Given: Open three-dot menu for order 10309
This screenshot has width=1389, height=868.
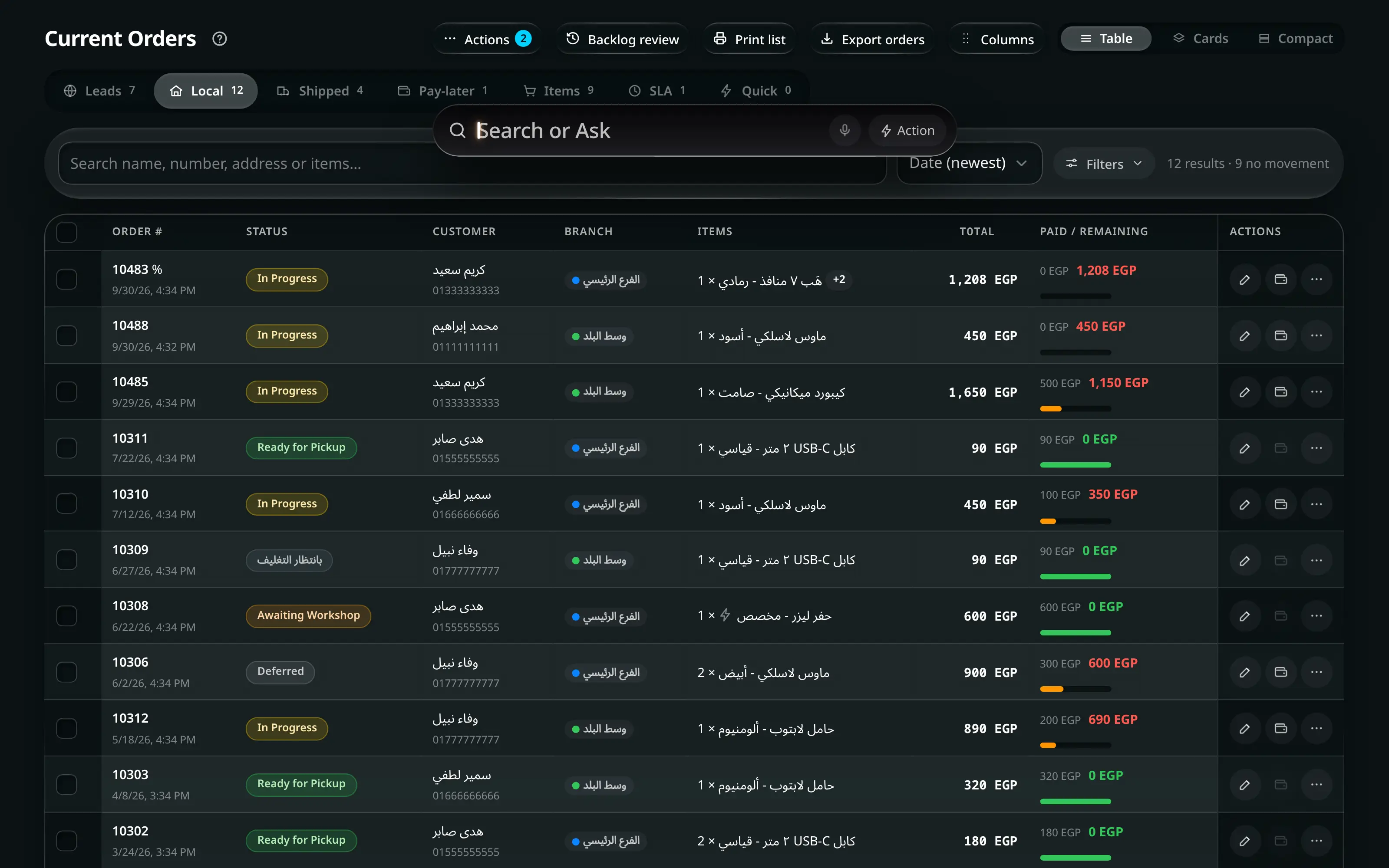Looking at the screenshot, I should [1316, 560].
